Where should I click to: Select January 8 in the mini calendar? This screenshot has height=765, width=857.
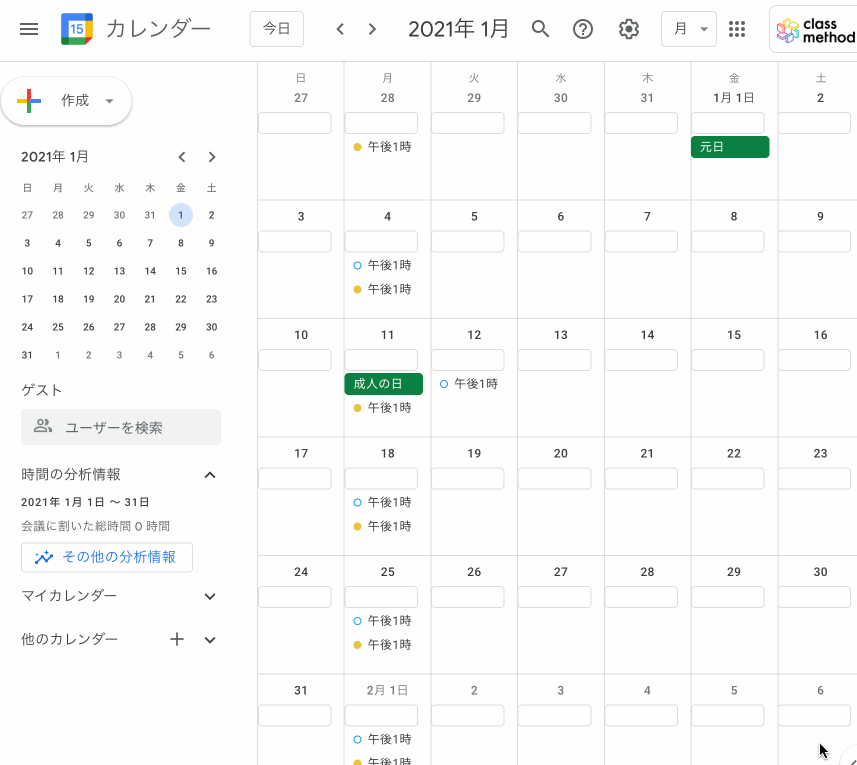[180, 243]
